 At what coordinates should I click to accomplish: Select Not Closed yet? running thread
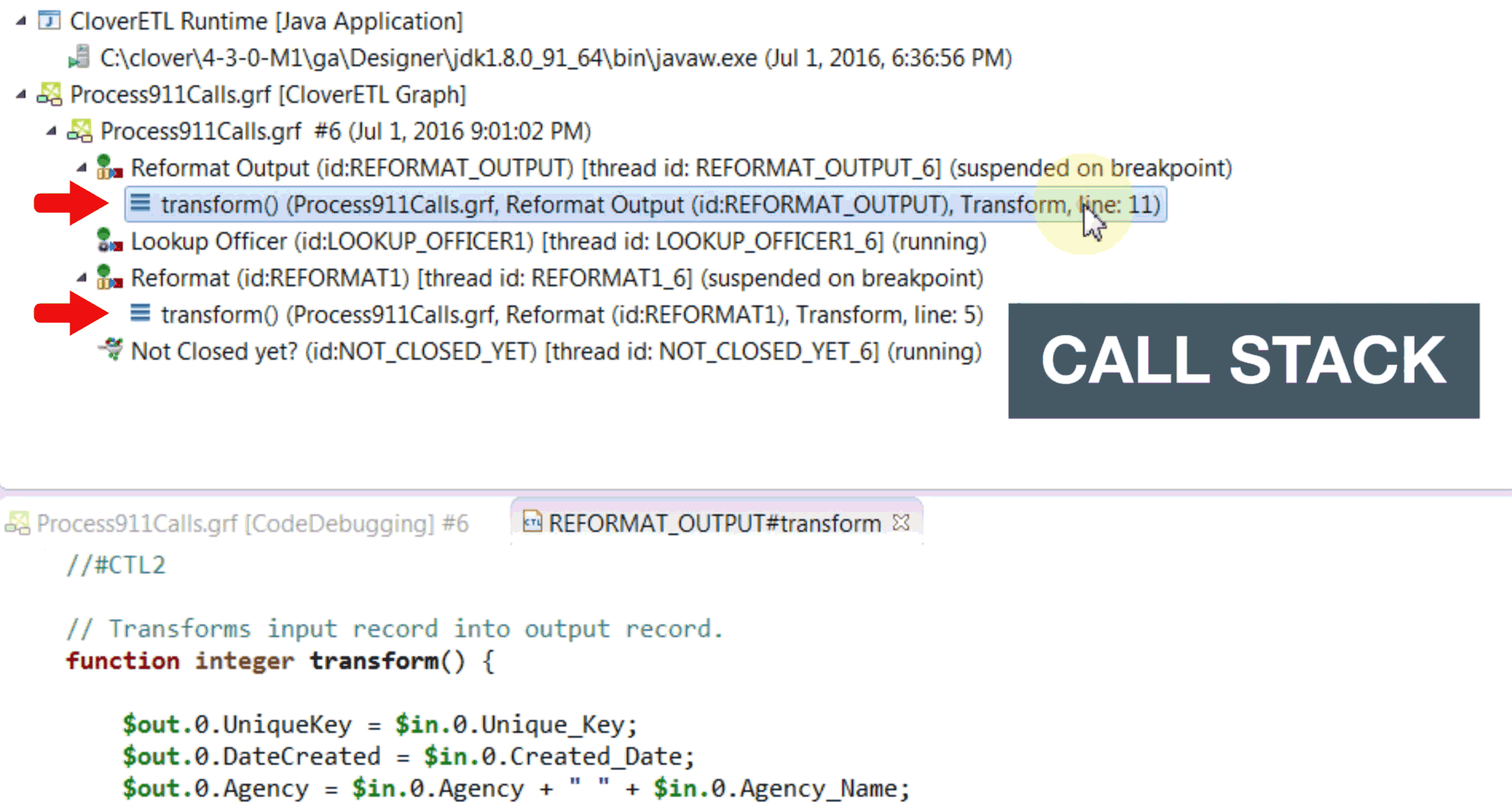(556, 352)
